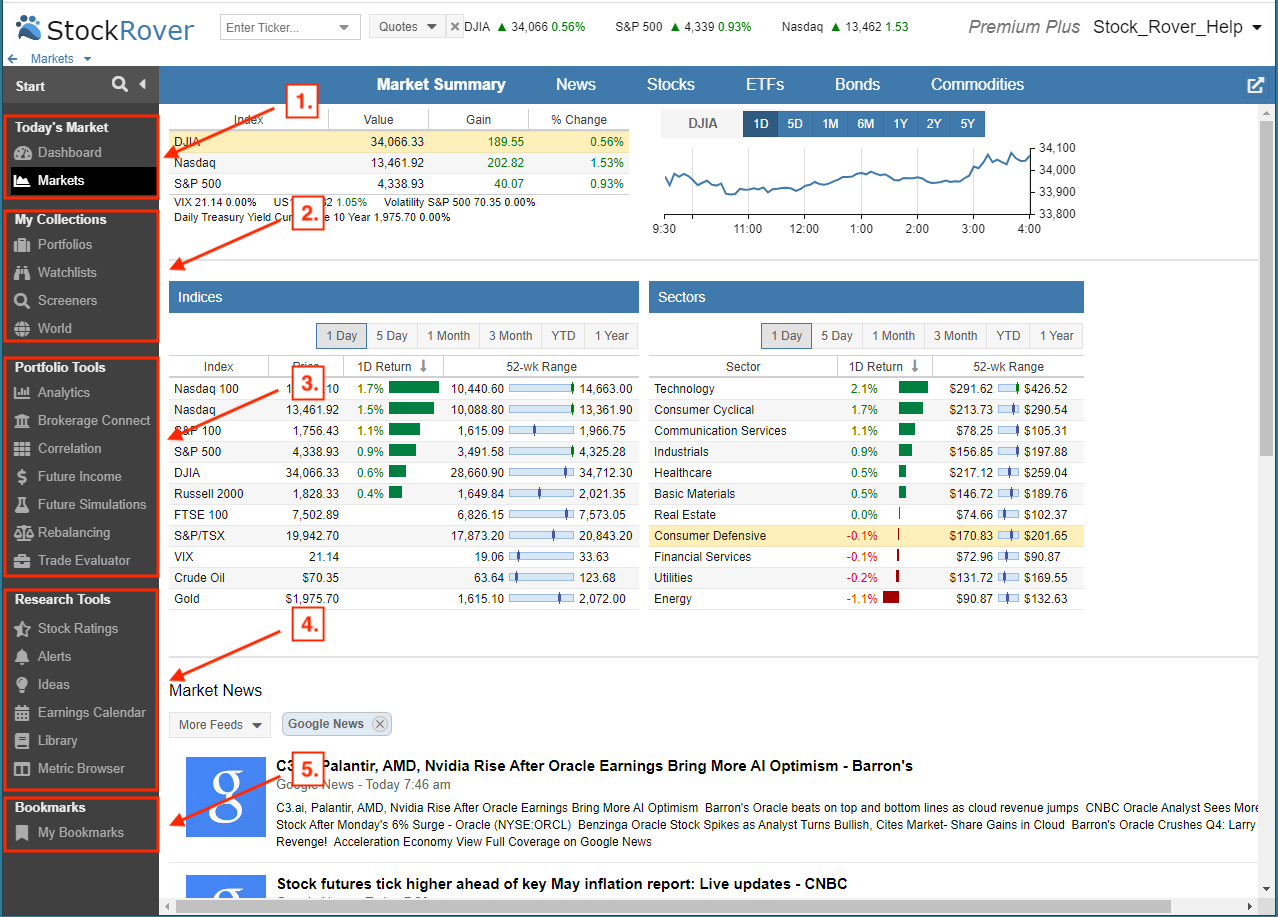Switch the DJIA chart to 5Y
The image size is (1278, 917).
click(x=967, y=124)
